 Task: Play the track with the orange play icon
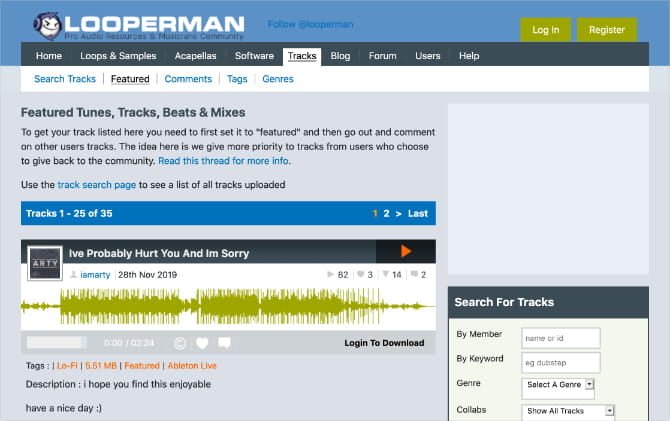[406, 251]
